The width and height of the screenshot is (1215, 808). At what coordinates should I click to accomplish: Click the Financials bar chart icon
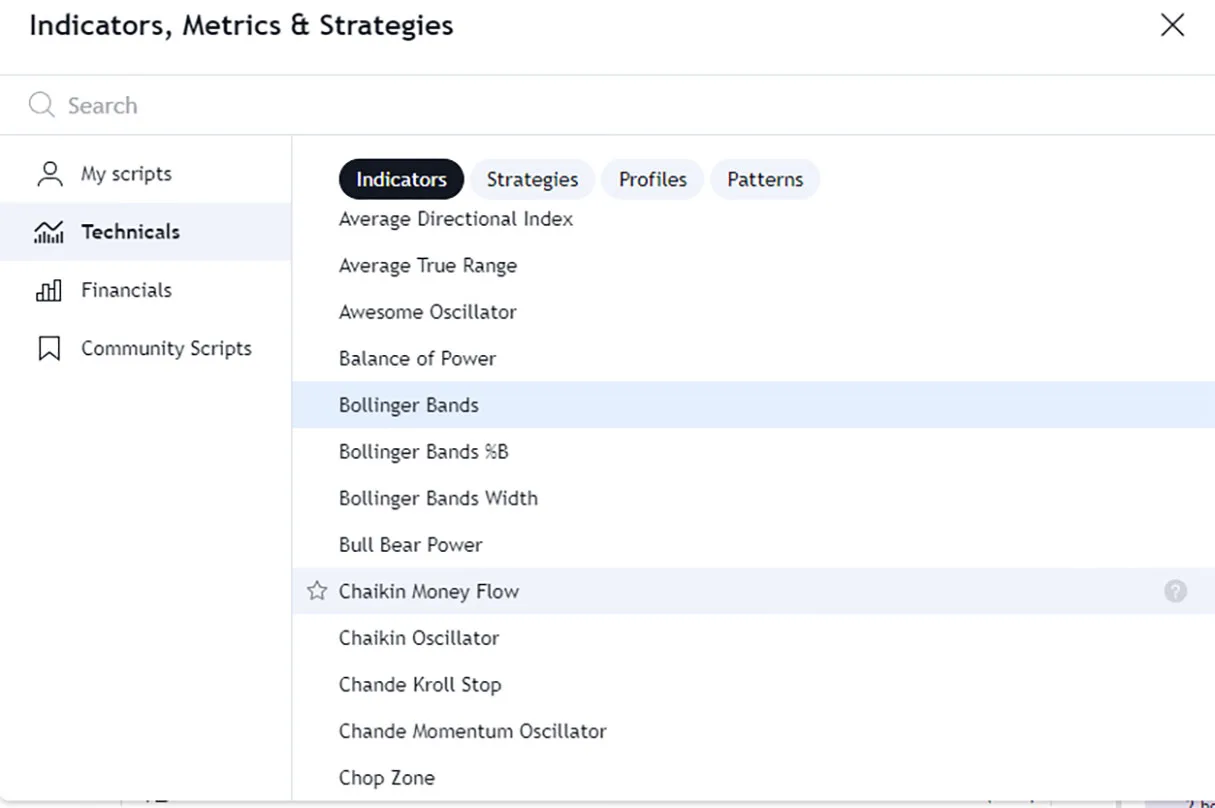click(x=49, y=291)
